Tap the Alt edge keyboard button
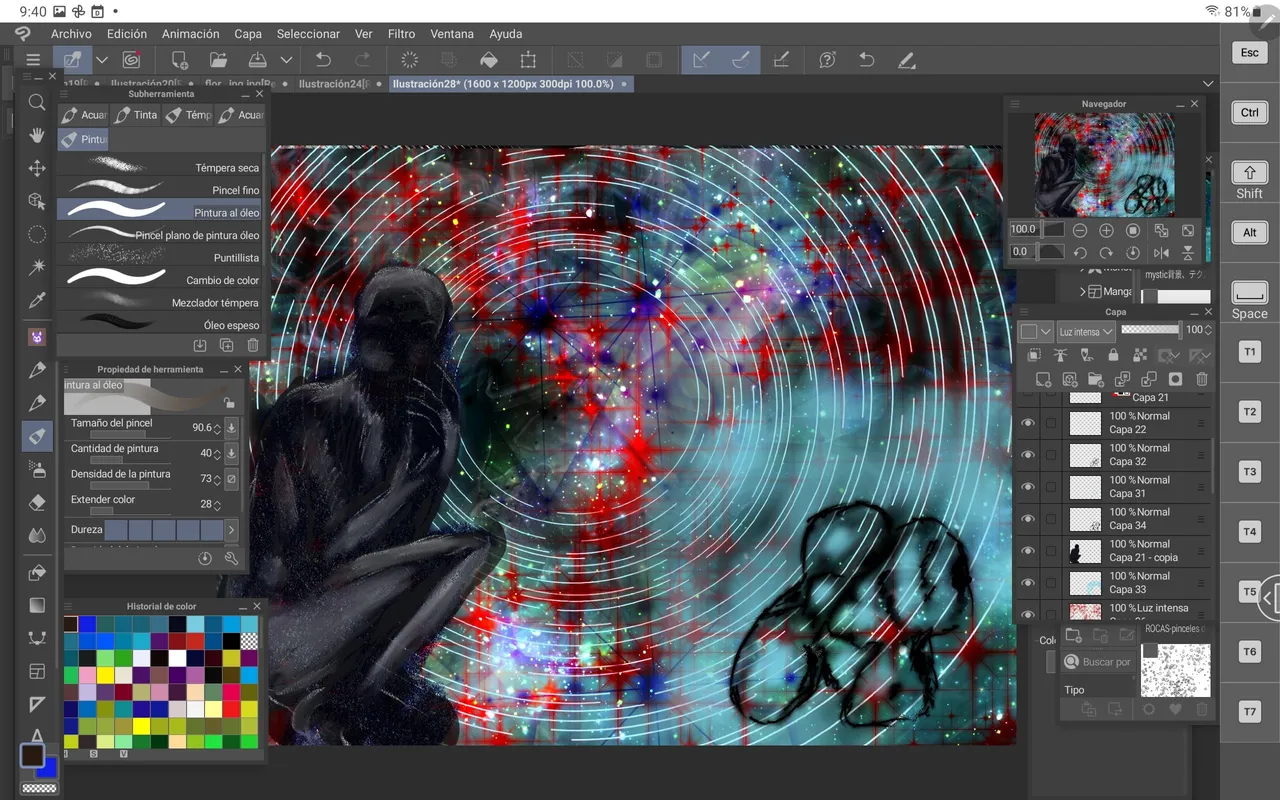The height and width of the screenshot is (800, 1280). pyautogui.click(x=1250, y=233)
